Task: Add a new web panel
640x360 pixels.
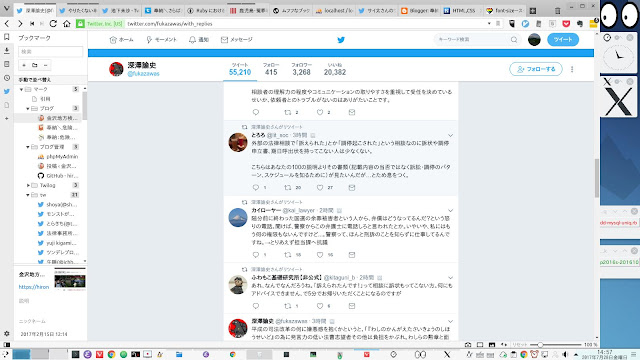Action: [7, 118]
